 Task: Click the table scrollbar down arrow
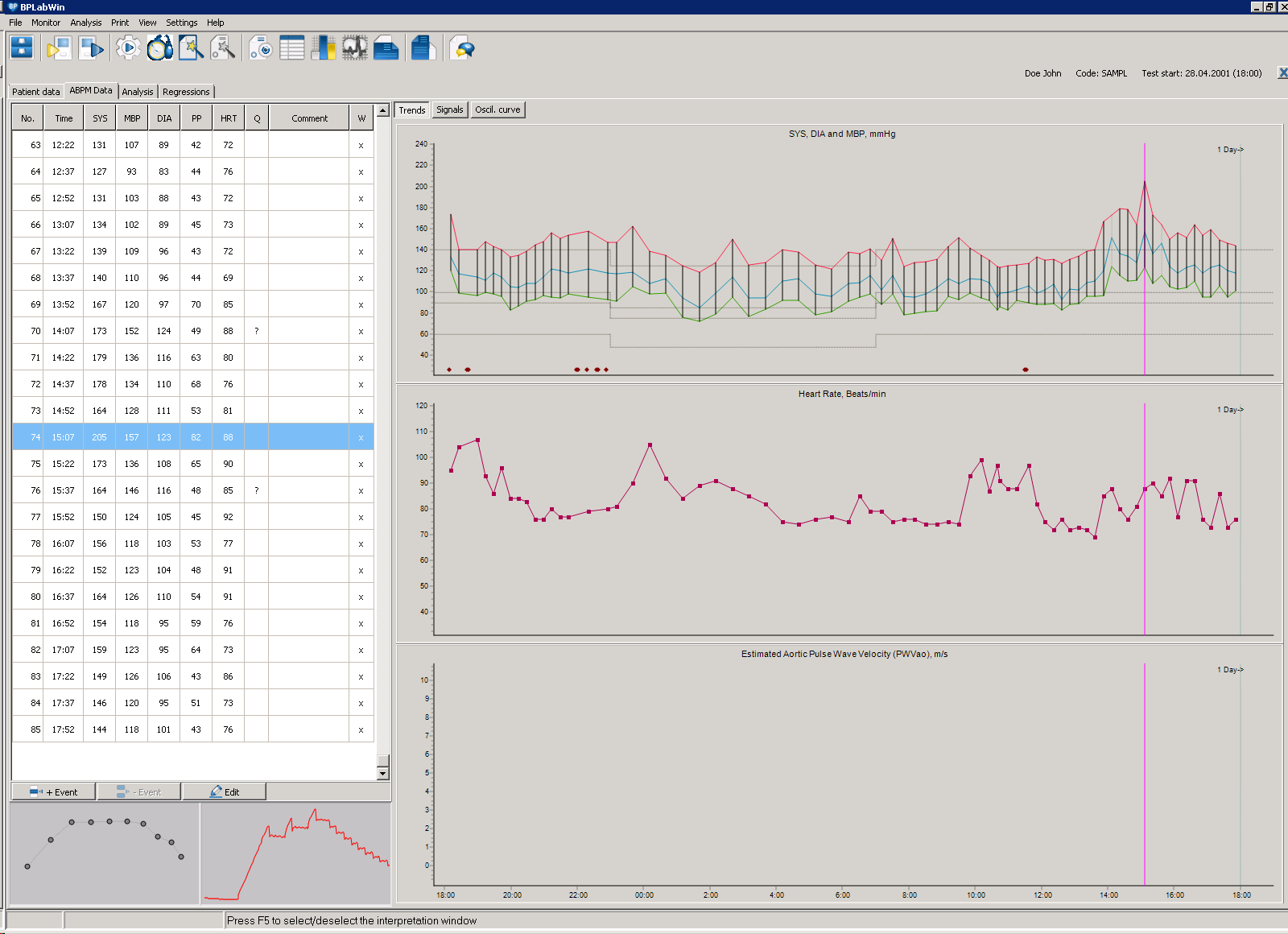pyautogui.click(x=383, y=773)
